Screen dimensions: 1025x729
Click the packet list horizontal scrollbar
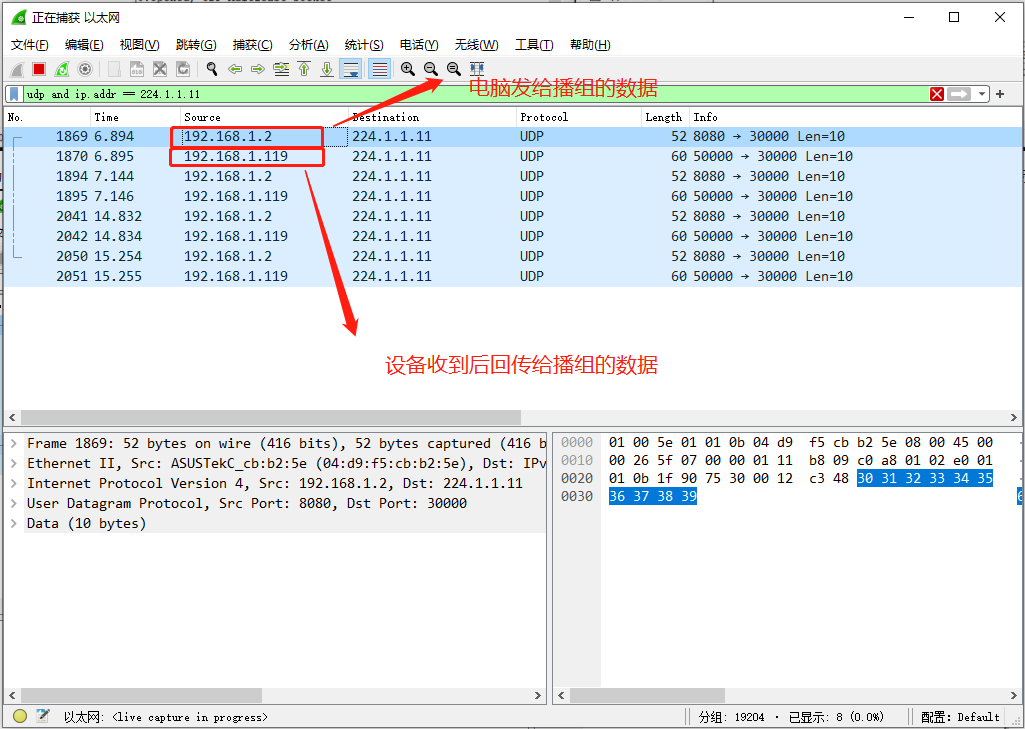pyautogui.click(x=271, y=417)
